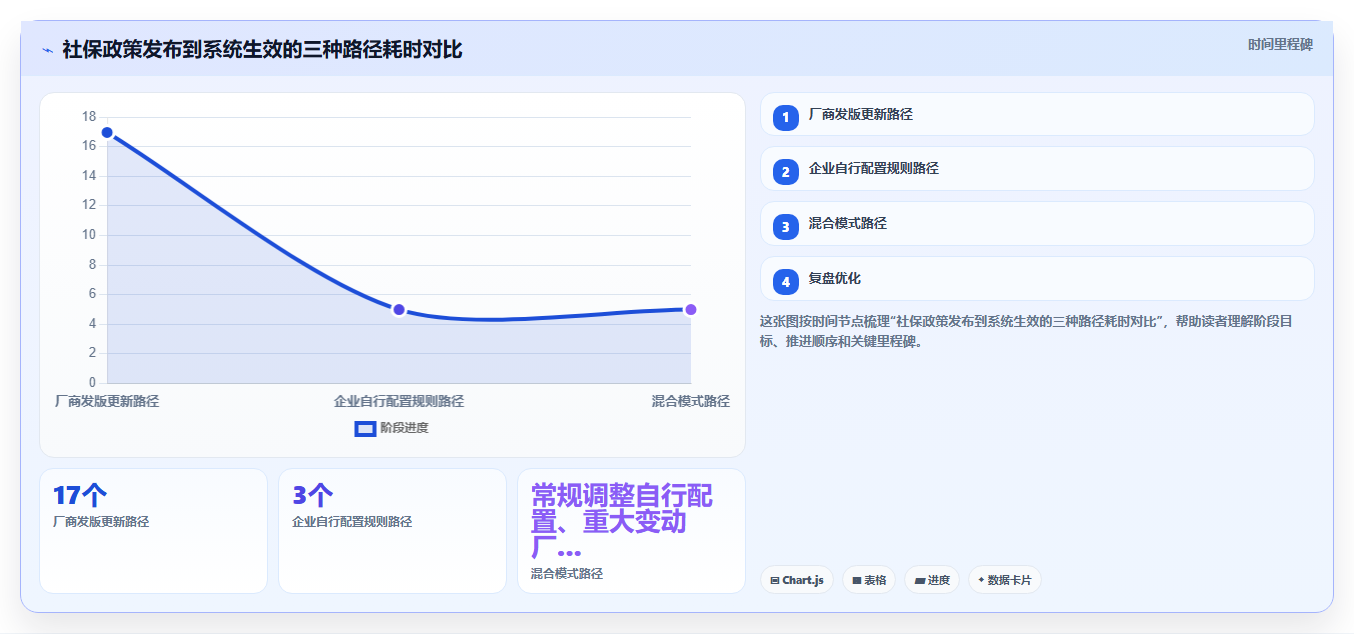Click the 阶段进度 legend color box
1354x634 pixels.
click(366, 429)
